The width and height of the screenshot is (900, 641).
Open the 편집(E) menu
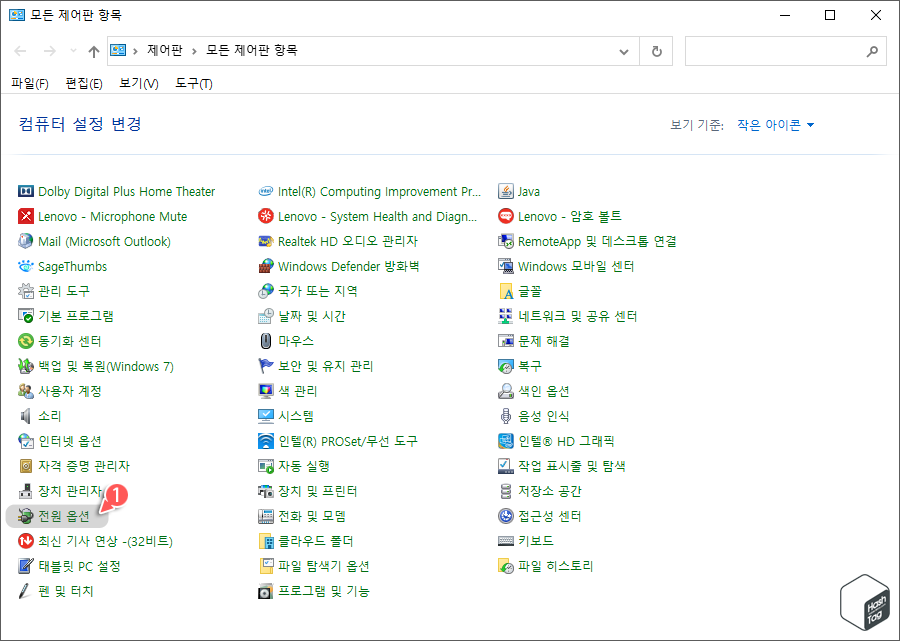[x=84, y=84]
